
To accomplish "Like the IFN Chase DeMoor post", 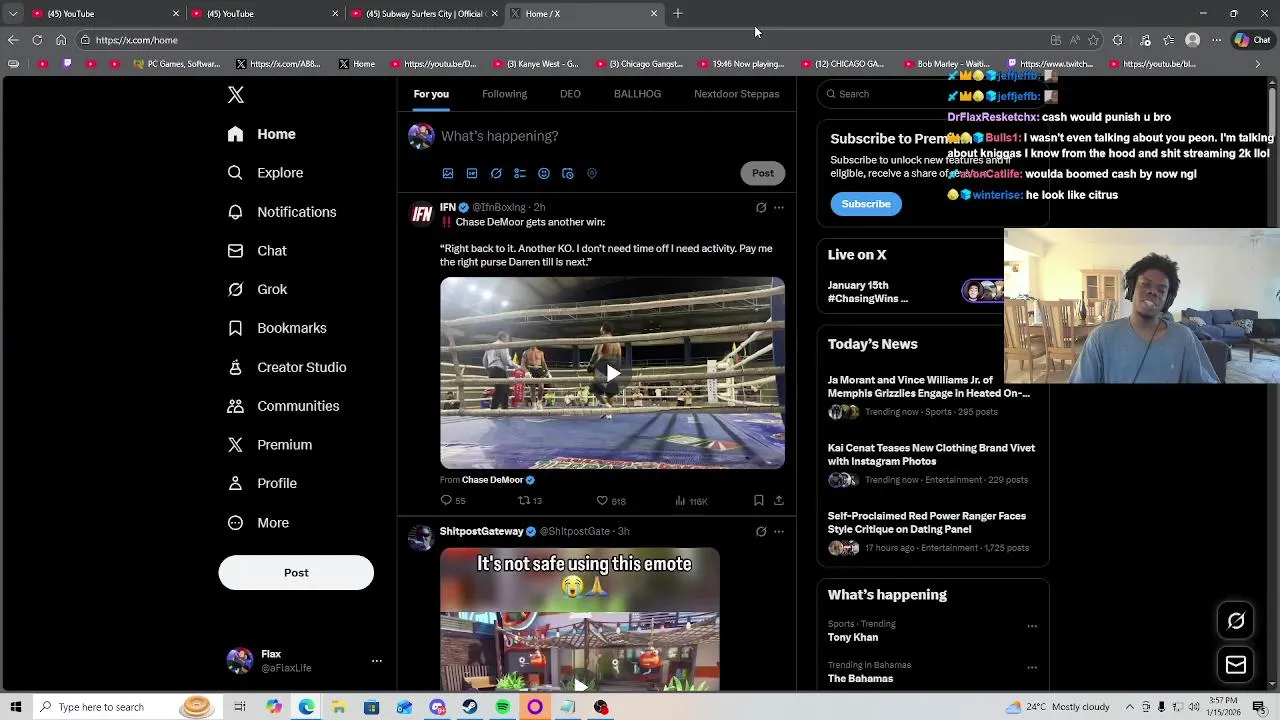I will coord(602,500).
